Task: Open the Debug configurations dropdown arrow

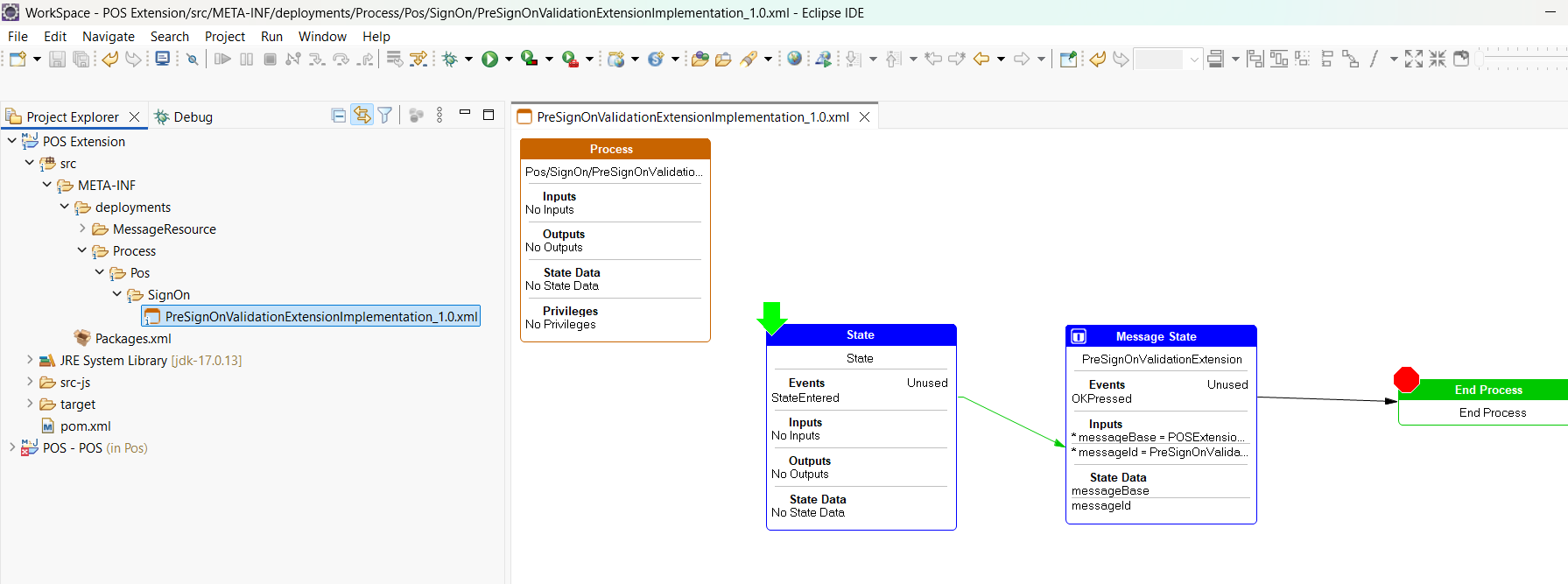Action: coord(468,59)
